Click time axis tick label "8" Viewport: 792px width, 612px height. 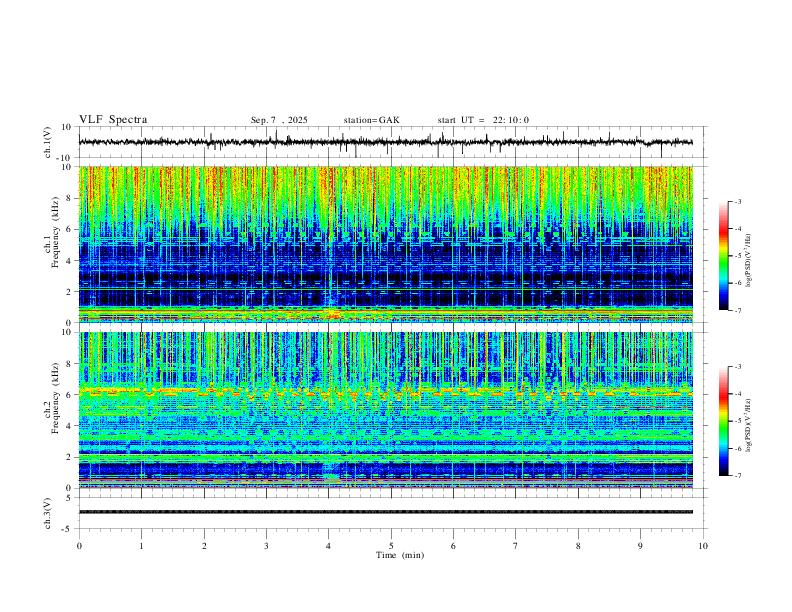(x=578, y=546)
